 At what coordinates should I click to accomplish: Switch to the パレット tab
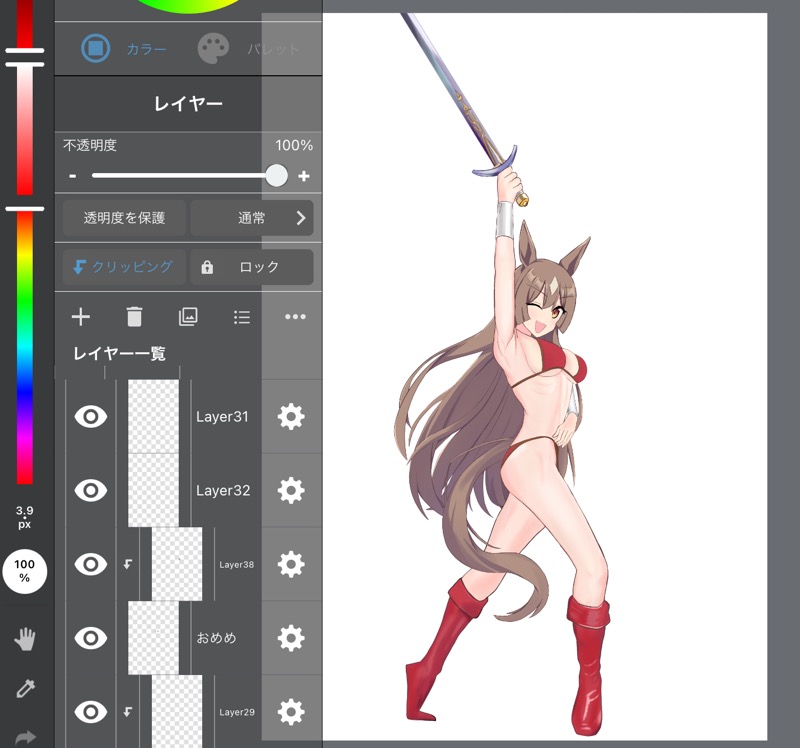pos(250,48)
